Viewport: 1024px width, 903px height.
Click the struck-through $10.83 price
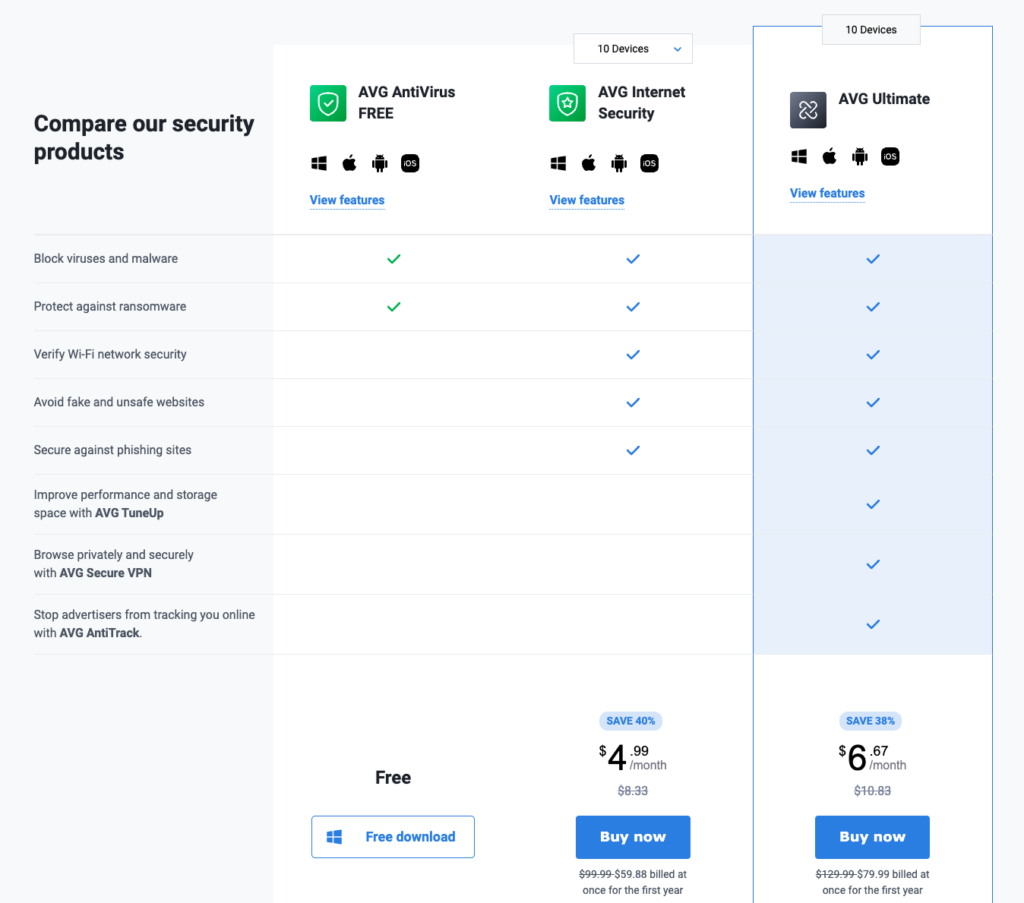point(872,791)
